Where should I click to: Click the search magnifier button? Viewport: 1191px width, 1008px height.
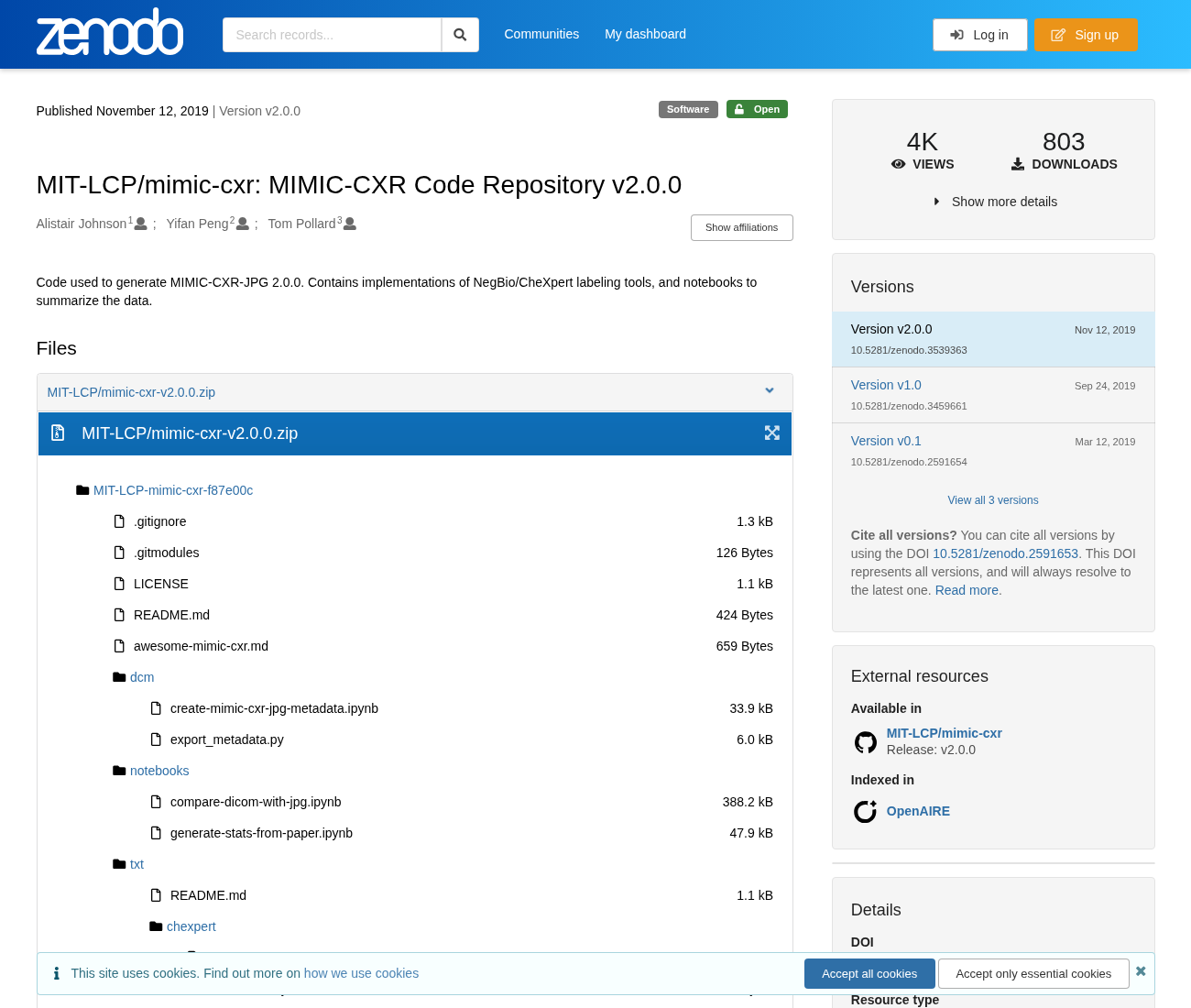(x=460, y=35)
